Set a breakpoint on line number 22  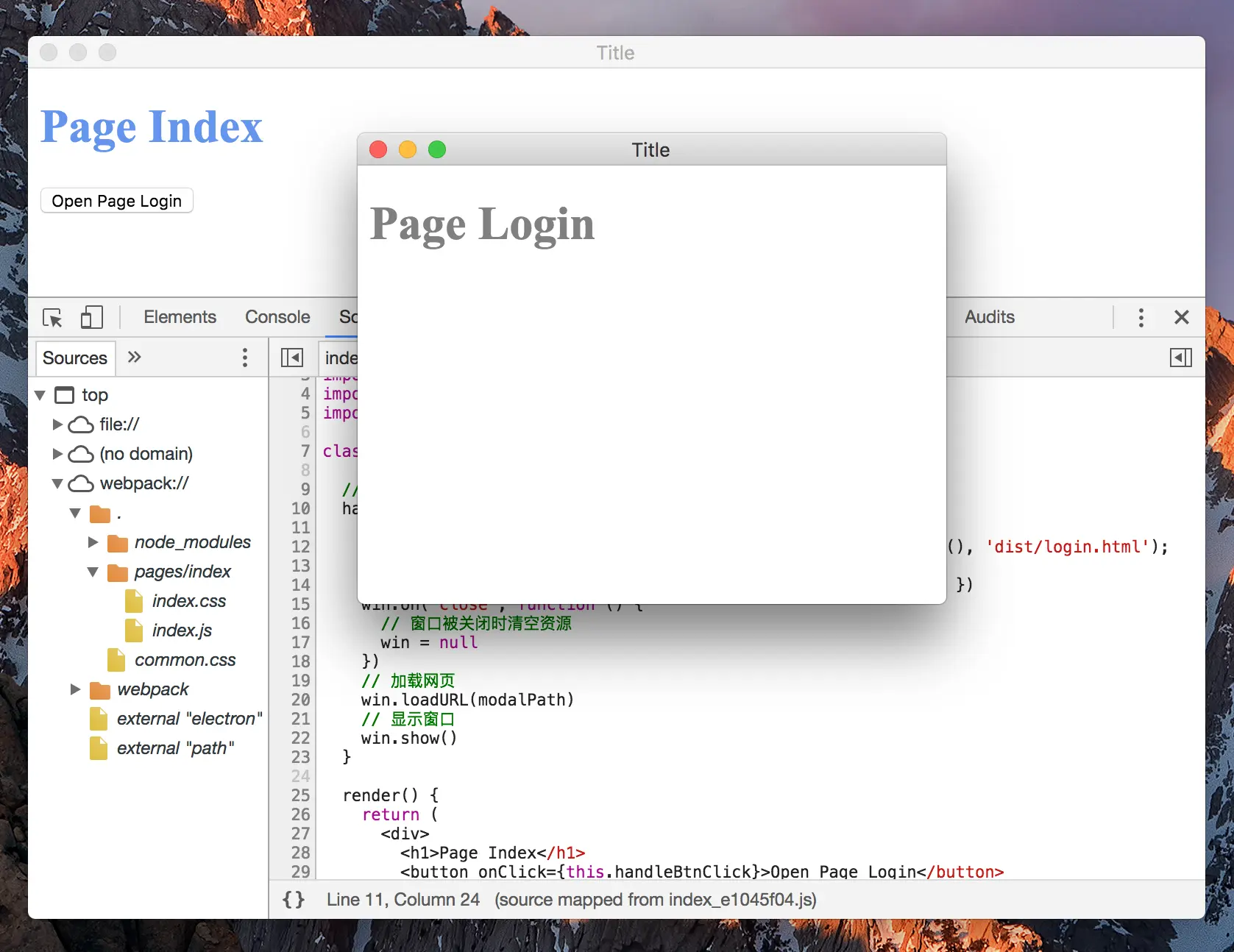coord(301,738)
